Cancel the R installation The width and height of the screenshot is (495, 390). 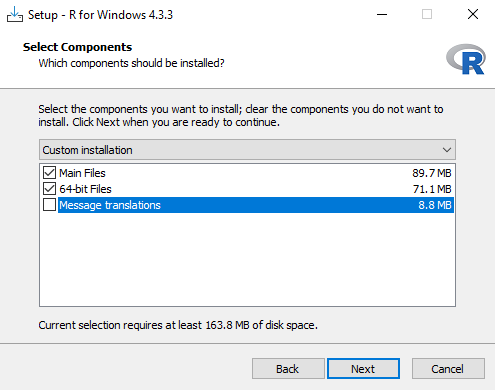coord(448,369)
